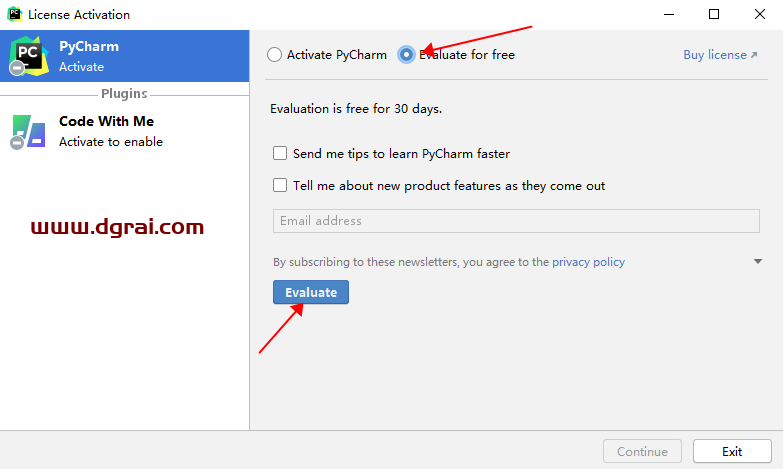This screenshot has width=783, height=469.
Task: Check Tell me about new product features
Action: point(280,185)
